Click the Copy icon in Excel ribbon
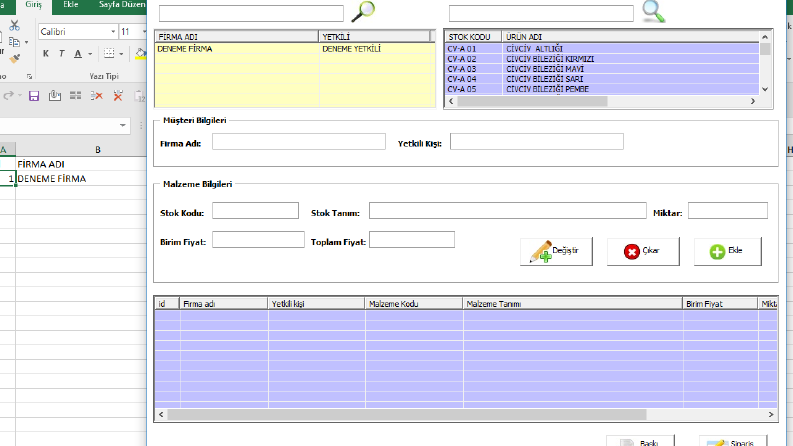The image size is (793, 446). [x=14, y=42]
